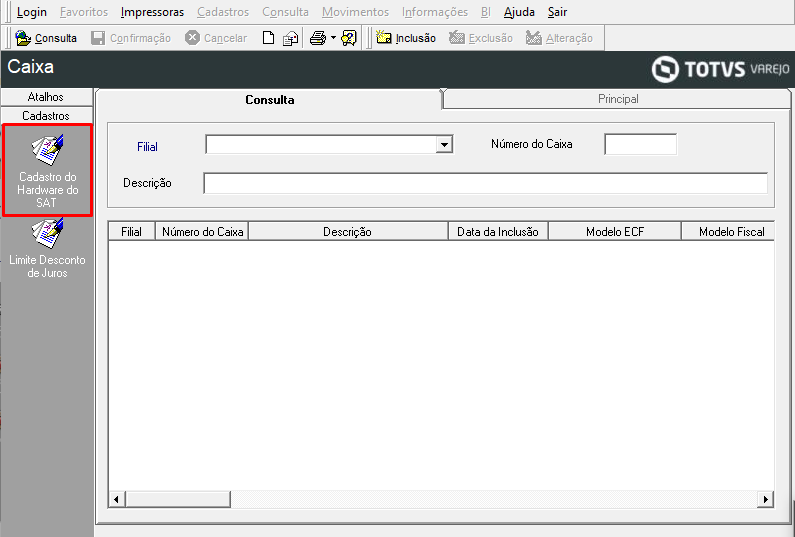The image size is (795, 537).
Task: Expand the Filial dropdown arrow
Action: tap(444, 145)
